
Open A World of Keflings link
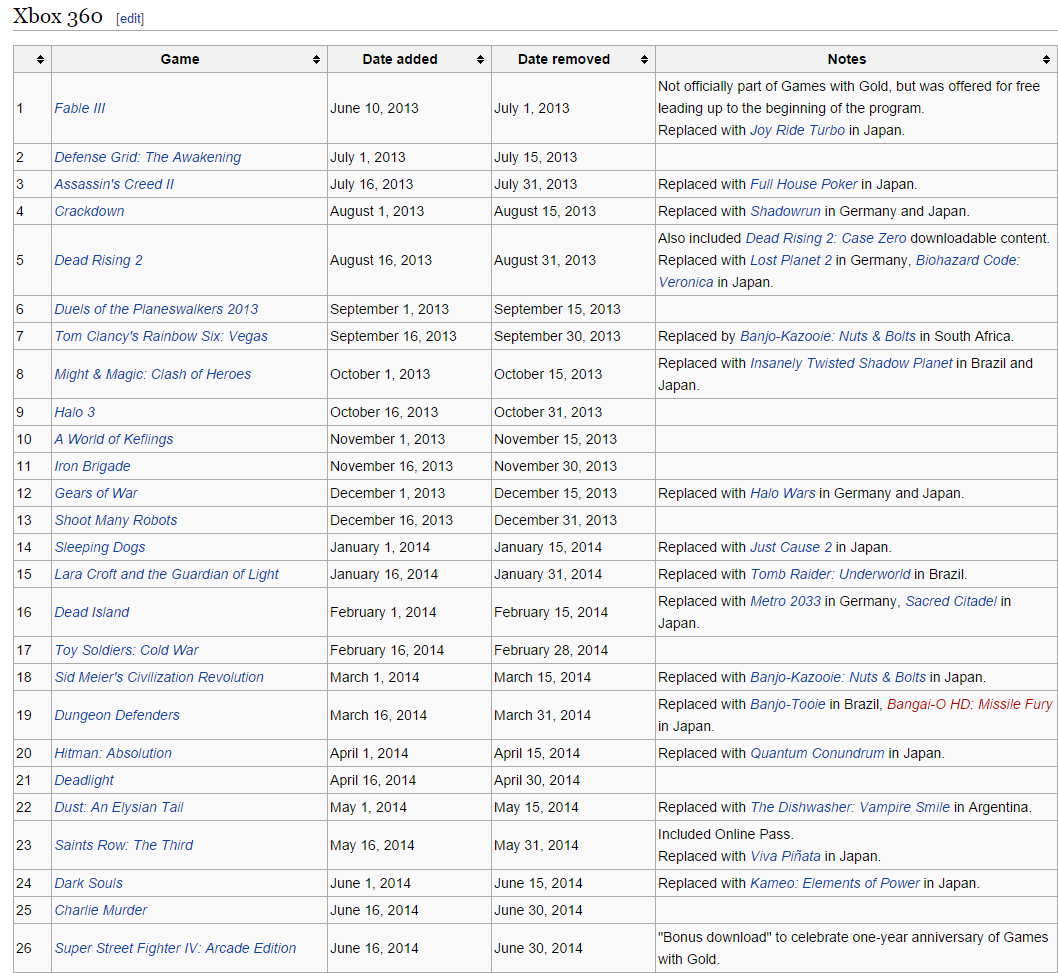click(x=114, y=439)
